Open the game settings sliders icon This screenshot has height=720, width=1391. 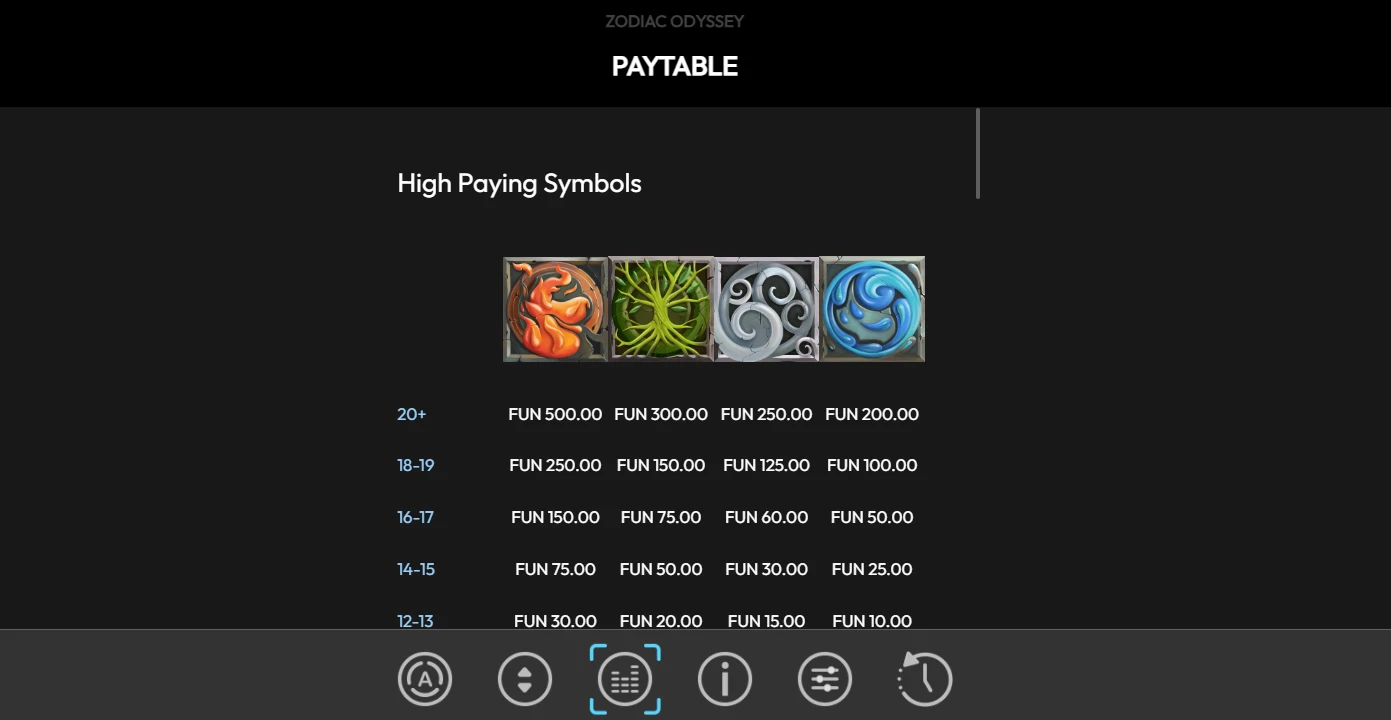(825, 679)
